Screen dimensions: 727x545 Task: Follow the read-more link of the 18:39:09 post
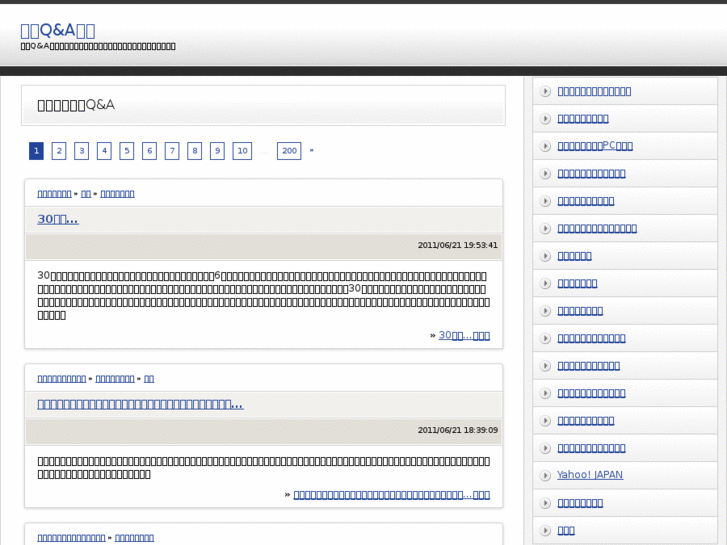(x=392, y=494)
